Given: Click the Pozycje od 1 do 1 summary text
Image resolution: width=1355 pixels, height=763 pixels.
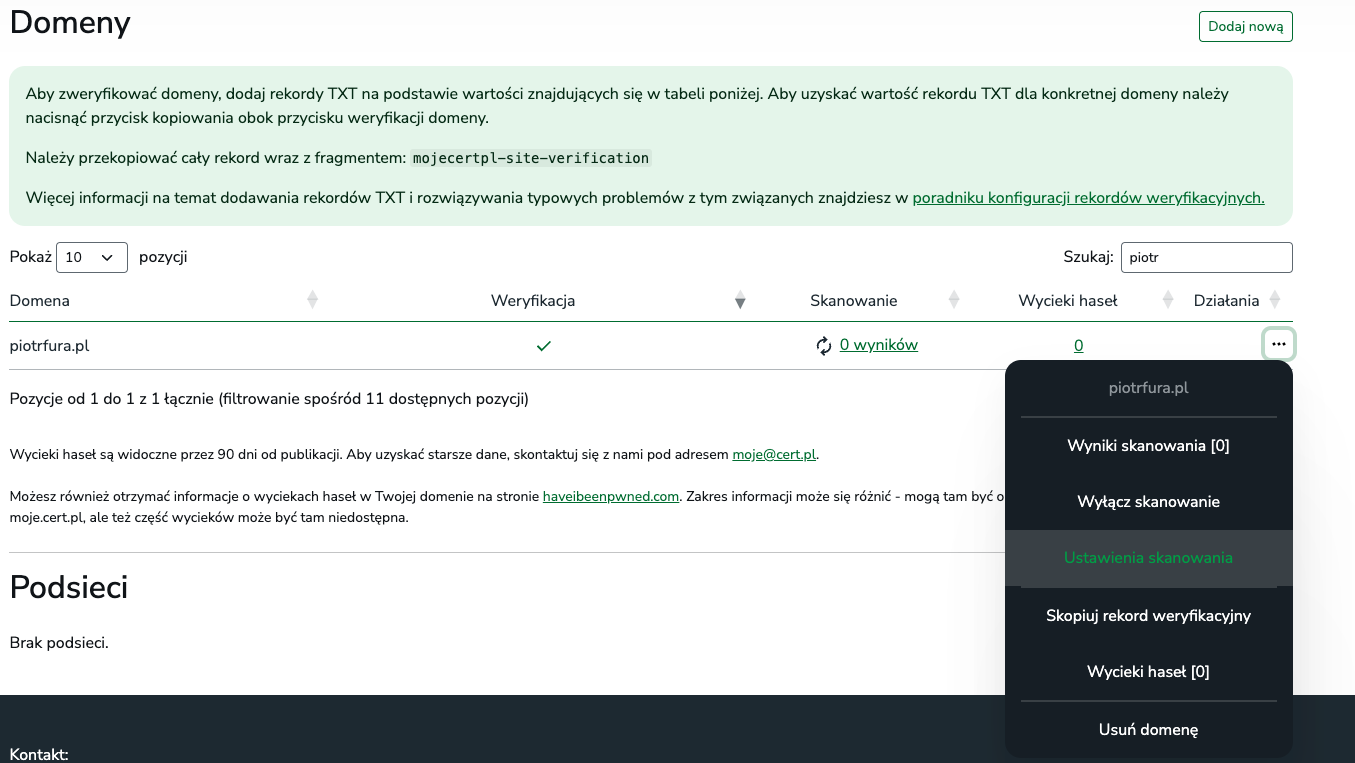Looking at the screenshot, I should [269, 399].
